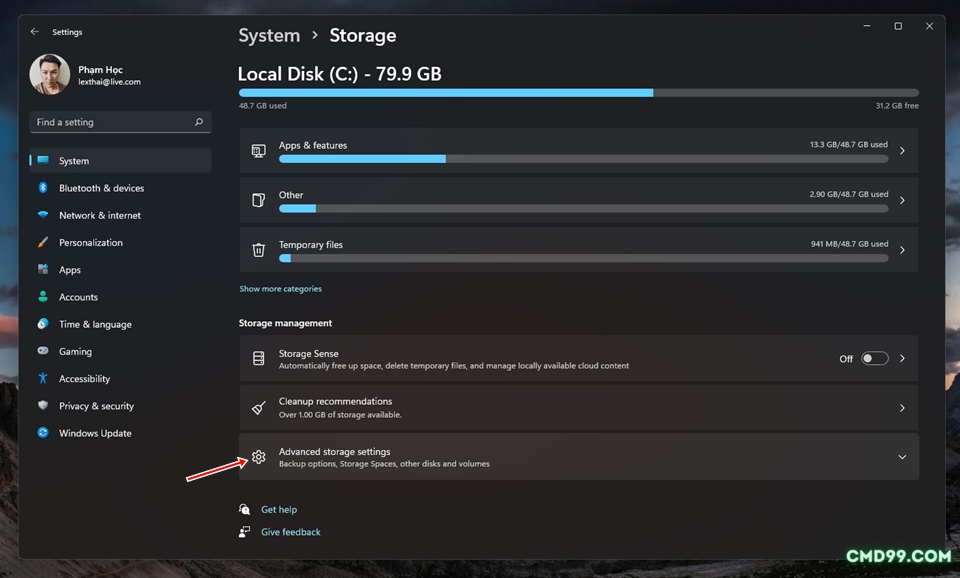The image size is (960, 578).
Task: Click the Temporary files usage bar
Action: click(x=583, y=258)
